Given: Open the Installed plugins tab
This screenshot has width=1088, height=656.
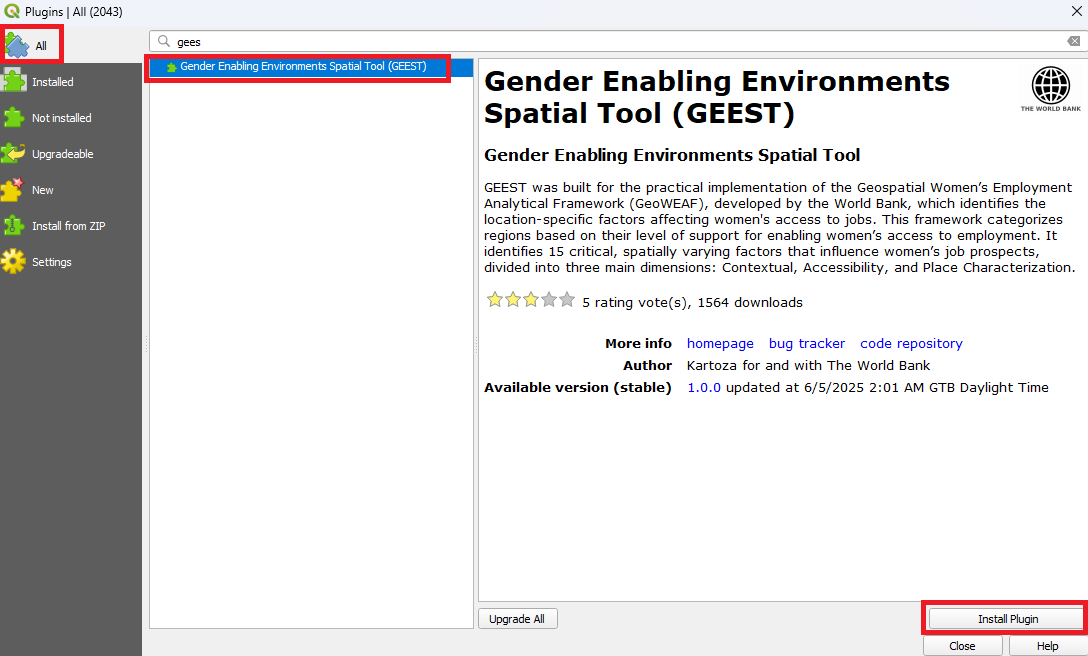Looking at the screenshot, I should tap(71, 82).
